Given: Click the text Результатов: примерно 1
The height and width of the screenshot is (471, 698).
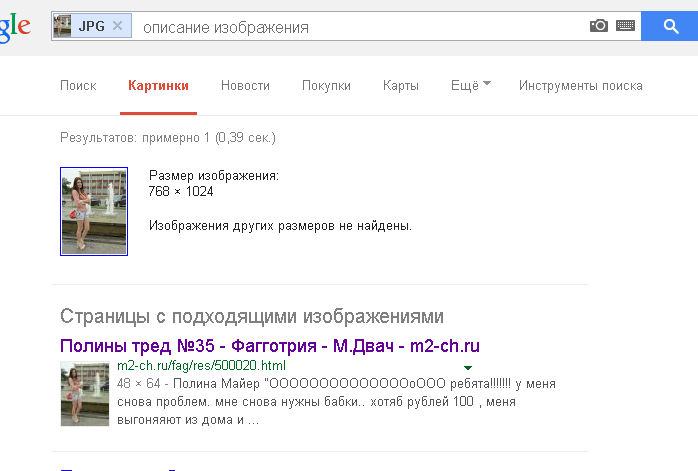Looking at the screenshot, I should tap(135, 138).
